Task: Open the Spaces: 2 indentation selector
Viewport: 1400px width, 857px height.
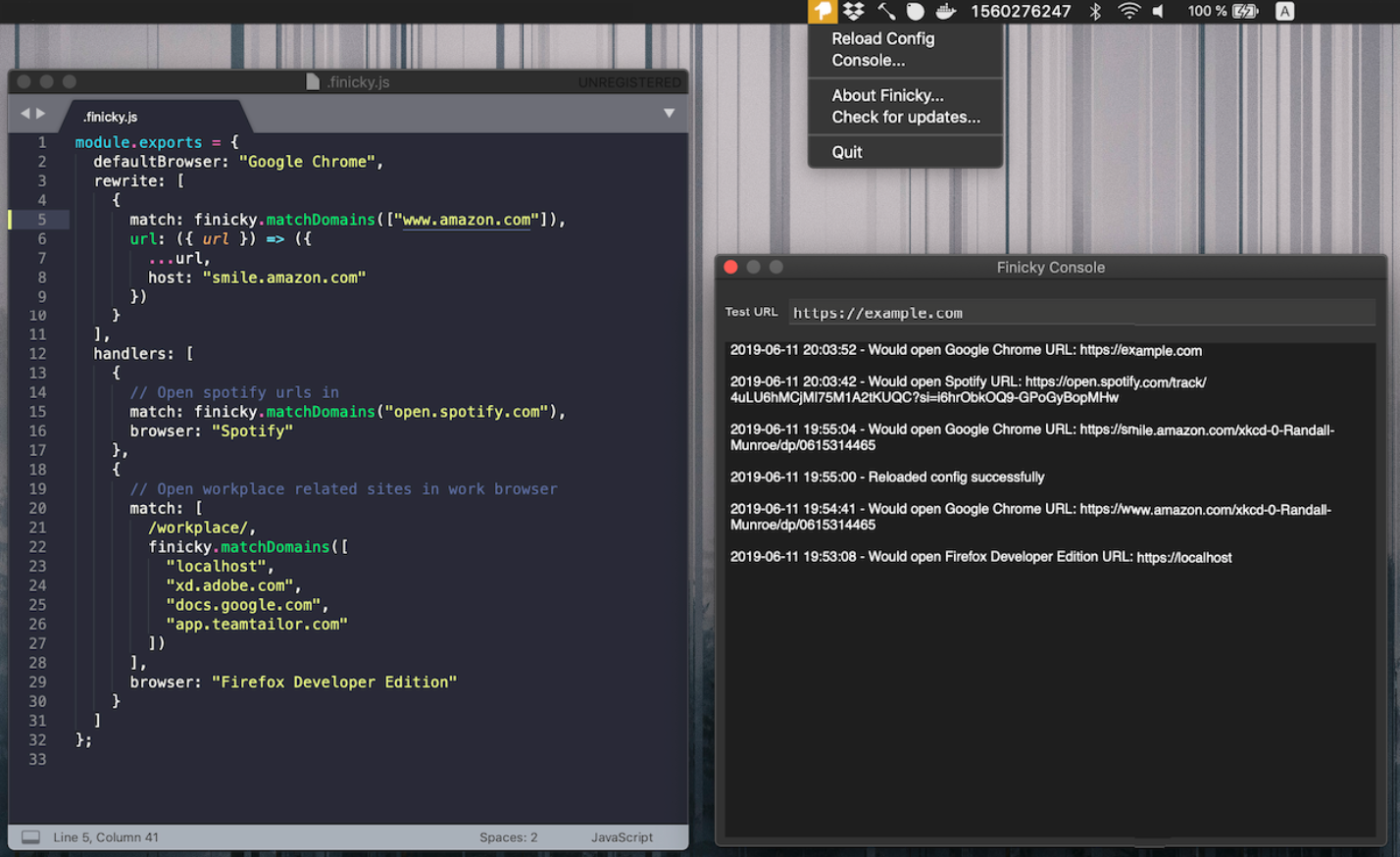Action: (x=508, y=837)
